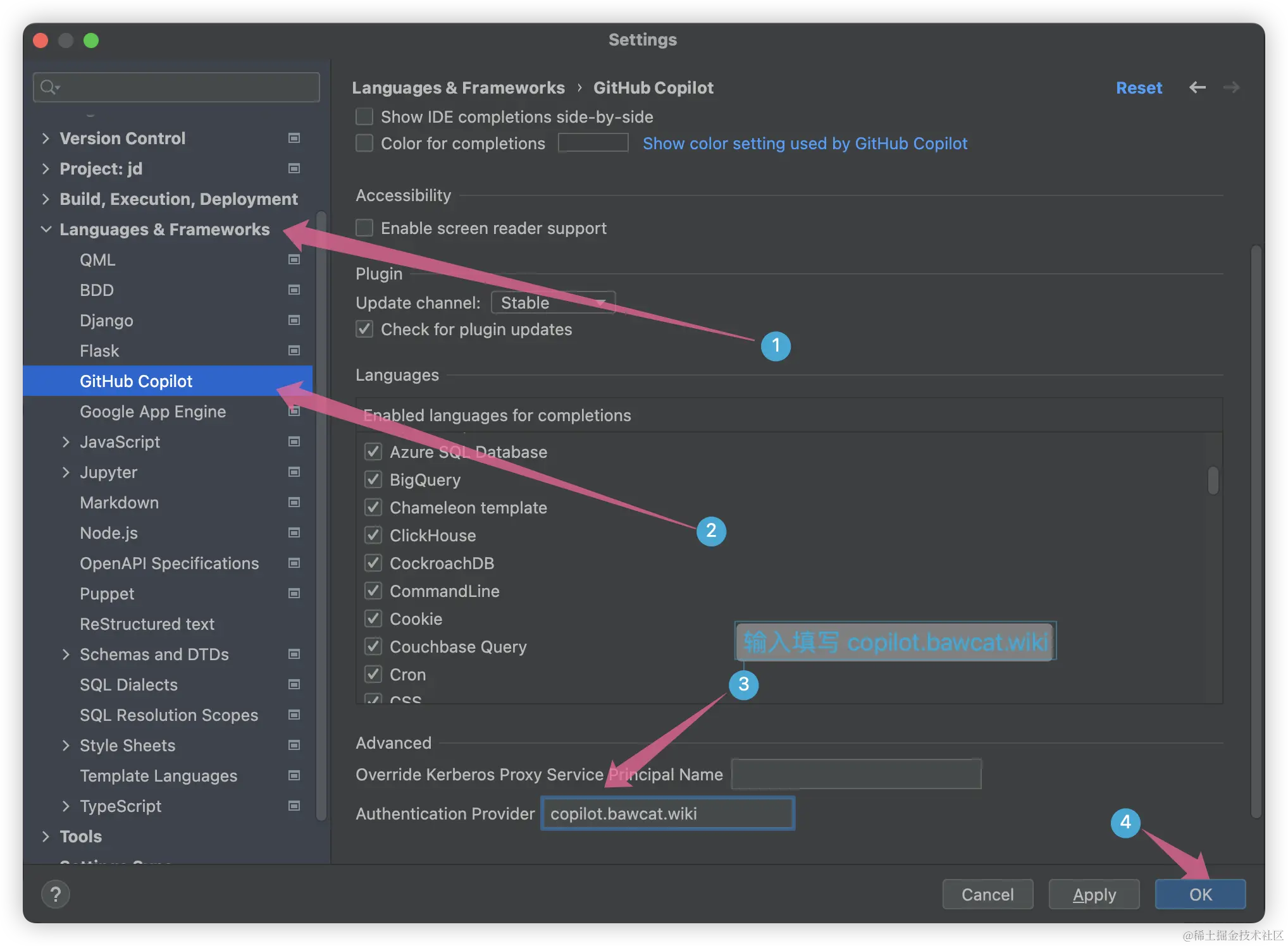Click the small icon beside the Node.js entry

294,532
